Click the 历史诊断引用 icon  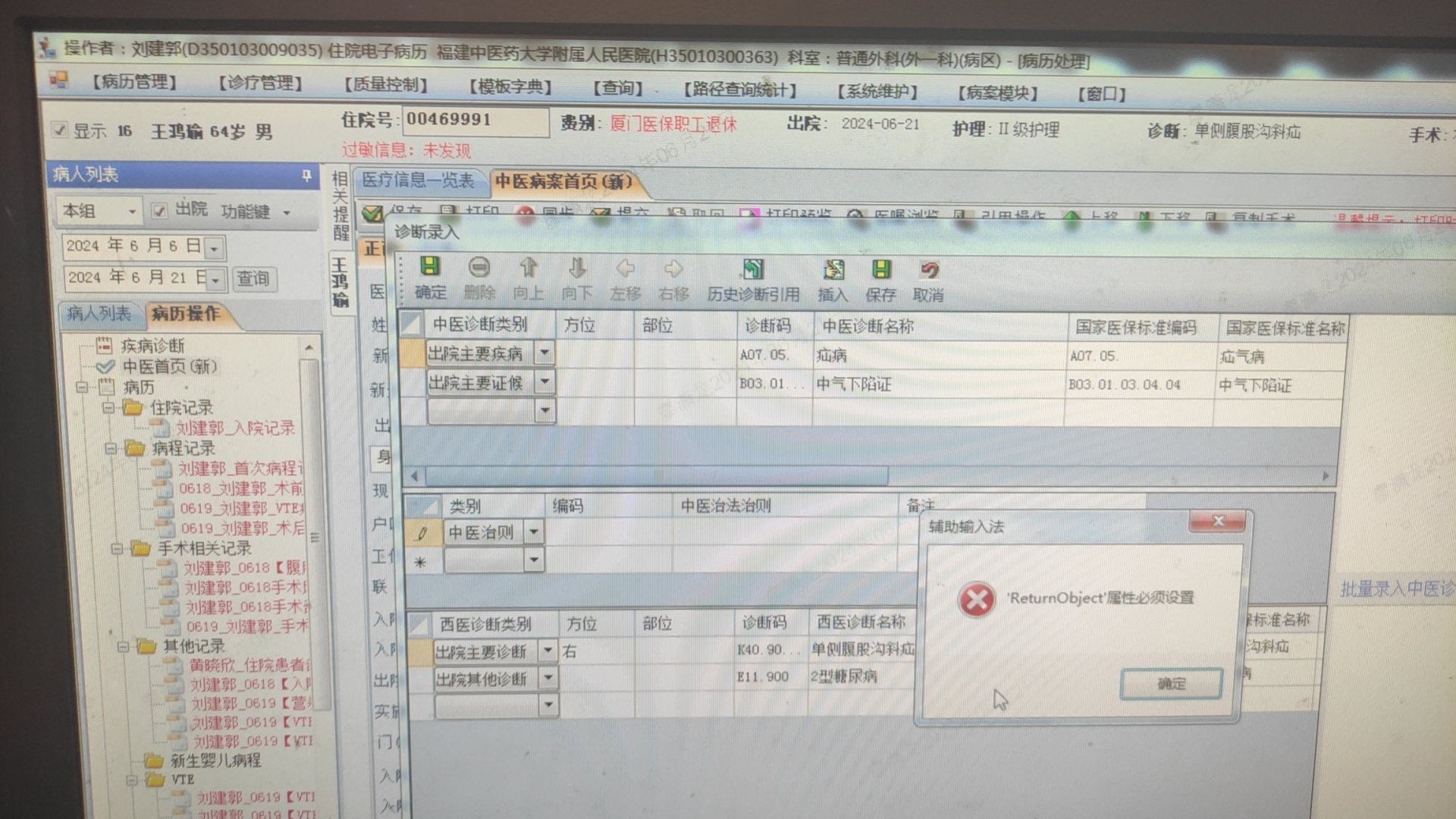click(752, 270)
